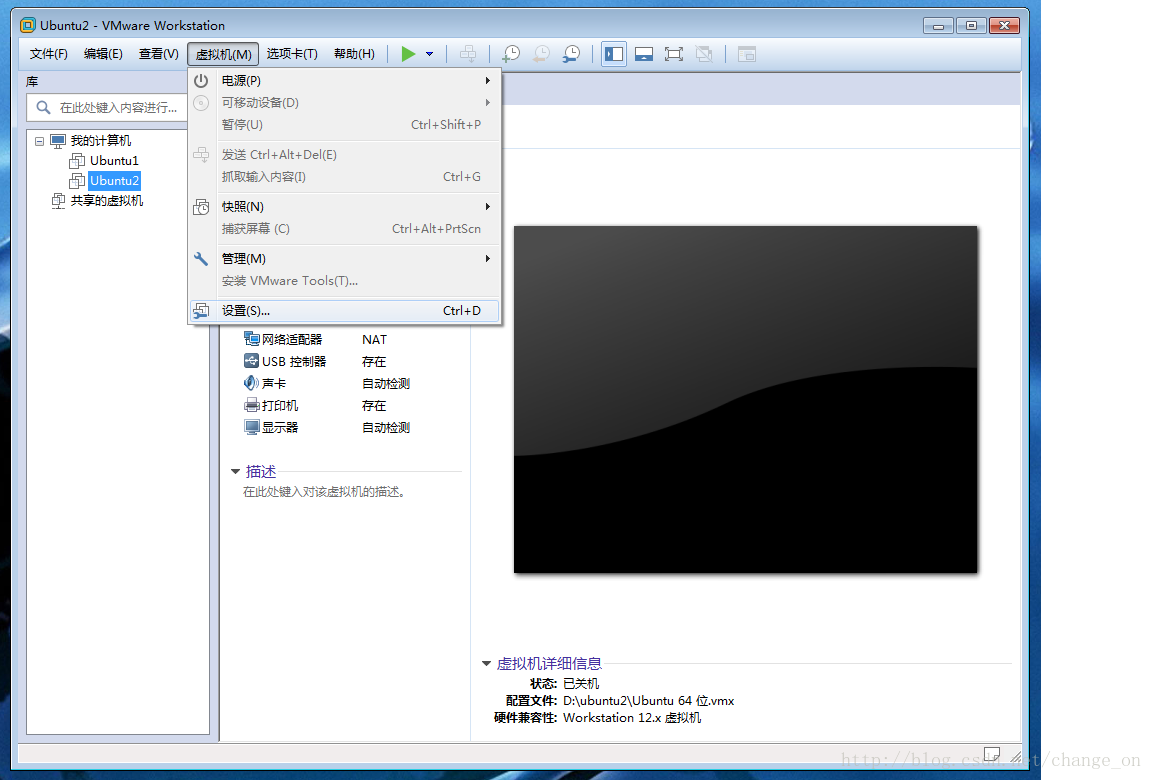
Task: Click the 网络适配器 device row
Action: click(x=327, y=339)
